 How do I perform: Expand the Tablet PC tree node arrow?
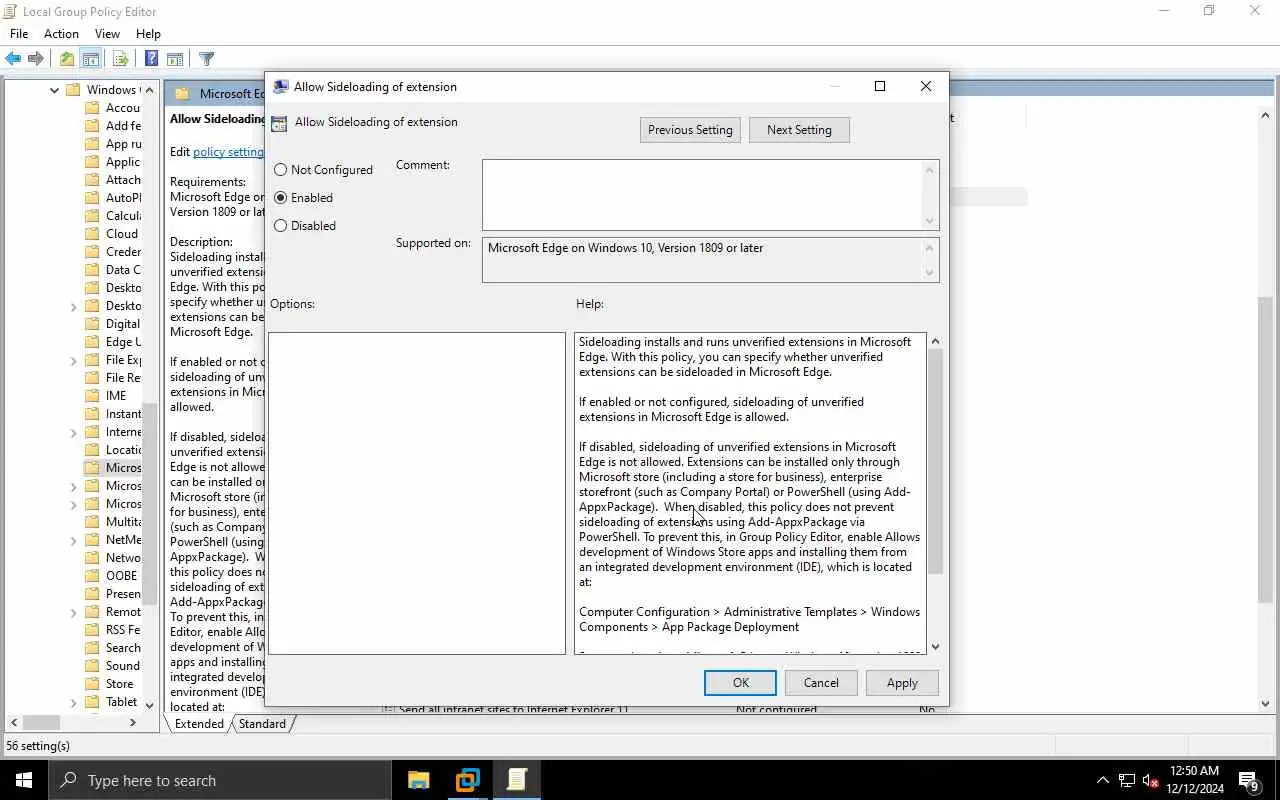pos(73,702)
